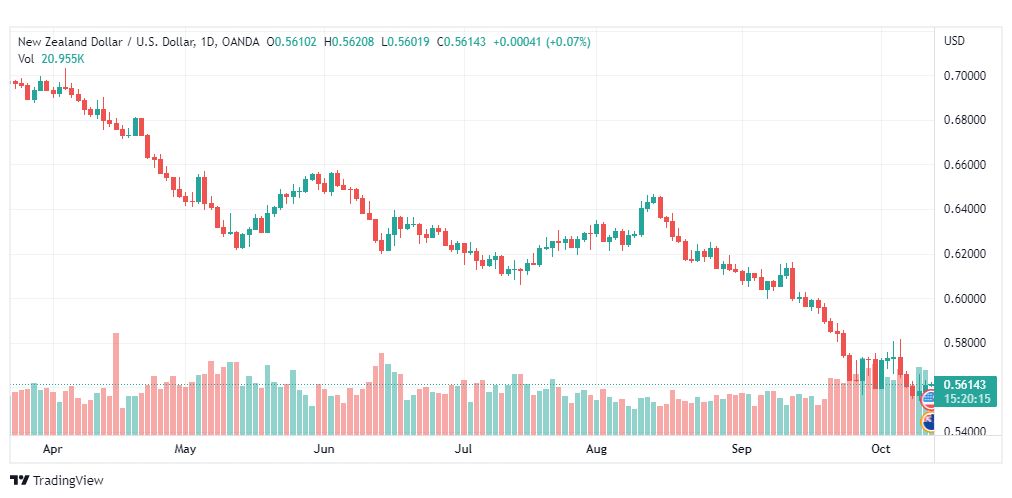Click the US flag event icon
The image size is (1012, 498).
928,400
